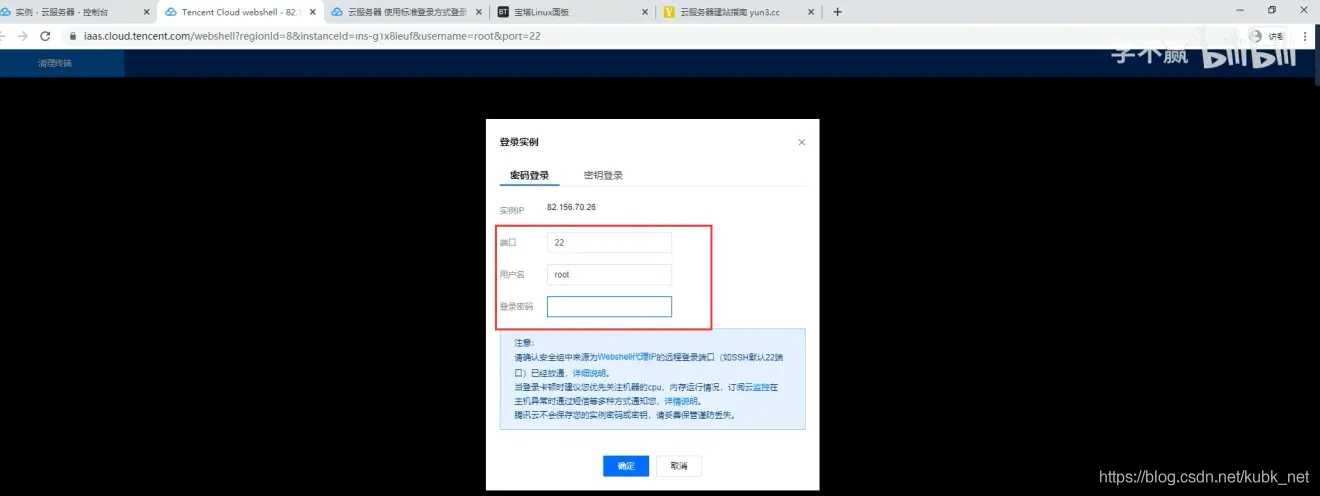The height and width of the screenshot is (496, 1320).
Task: Open a new browser tab
Action: coord(837,12)
